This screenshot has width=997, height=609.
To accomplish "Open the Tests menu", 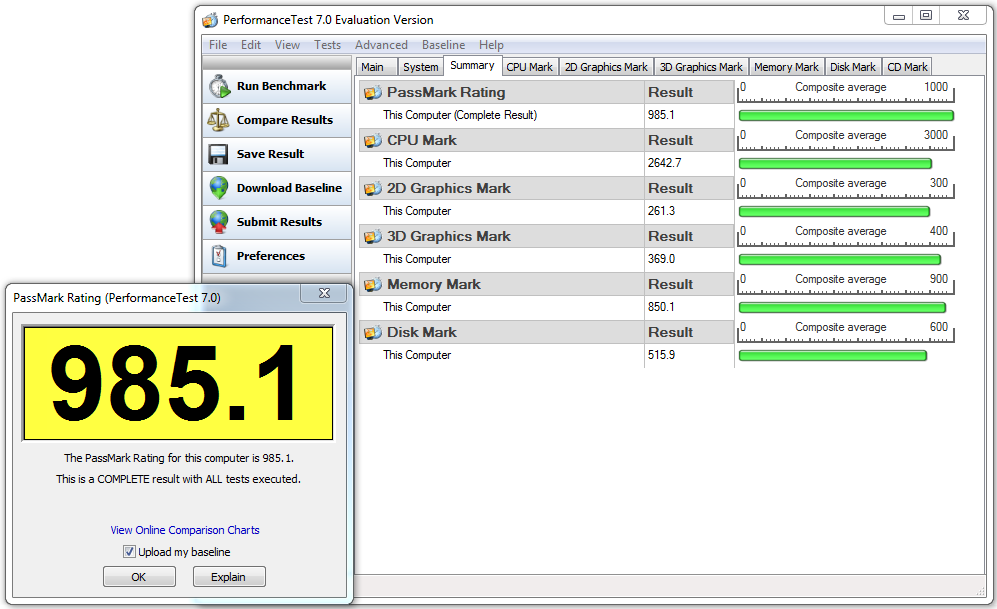I will [x=327, y=45].
